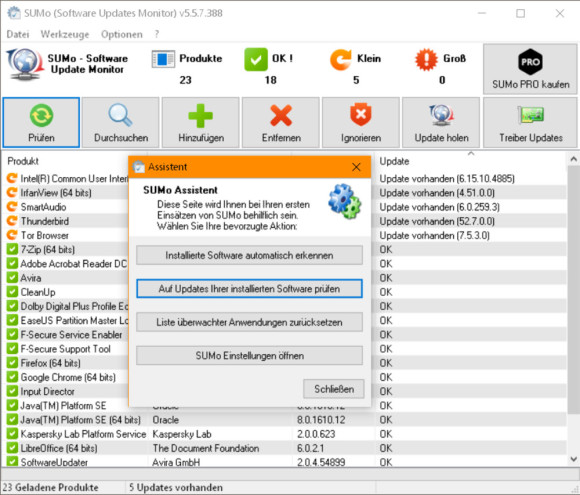Click the 5 Updates vorhanden status text

coord(176,487)
